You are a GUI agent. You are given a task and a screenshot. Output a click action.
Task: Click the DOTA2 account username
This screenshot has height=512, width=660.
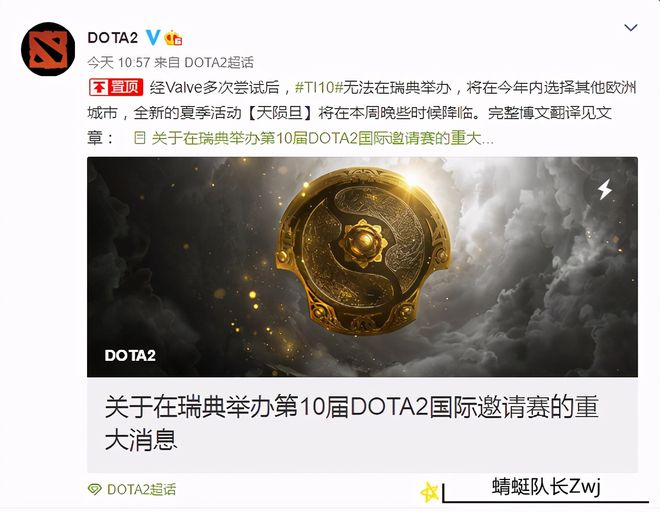coord(112,38)
